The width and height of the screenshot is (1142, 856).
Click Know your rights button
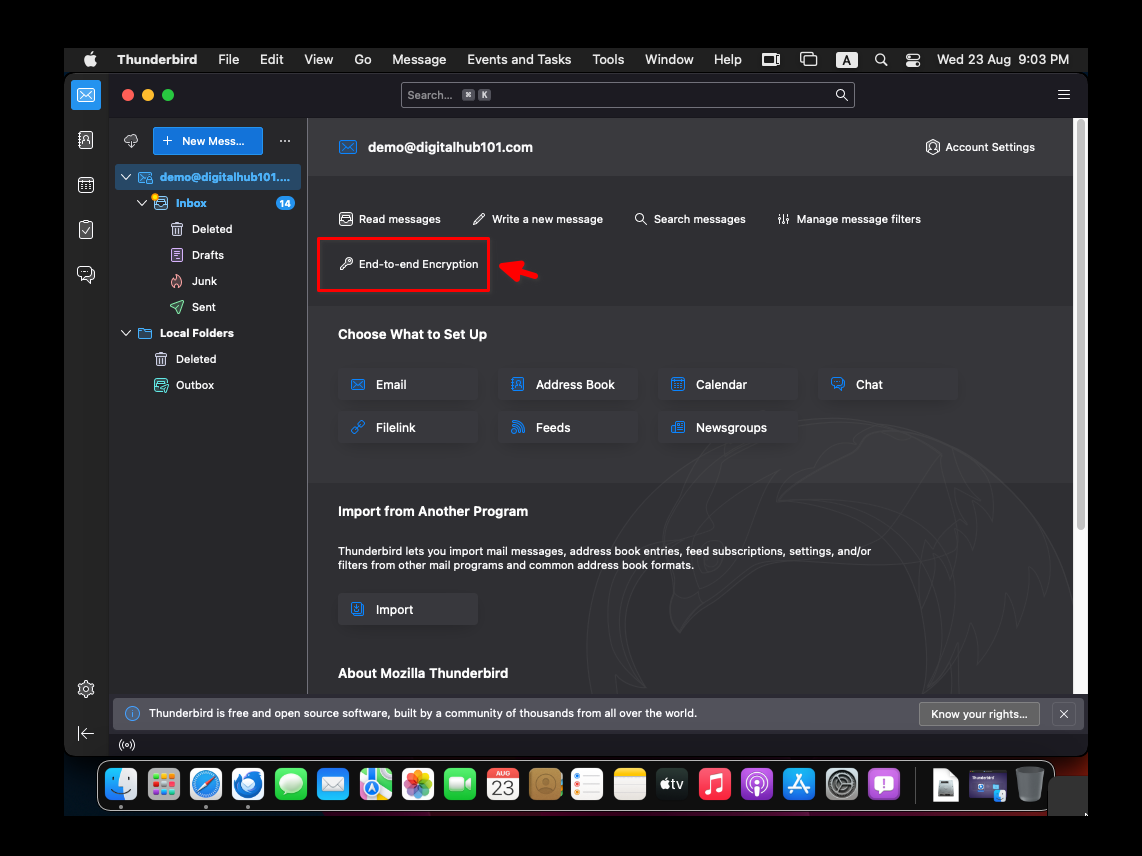[x=979, y=714]
